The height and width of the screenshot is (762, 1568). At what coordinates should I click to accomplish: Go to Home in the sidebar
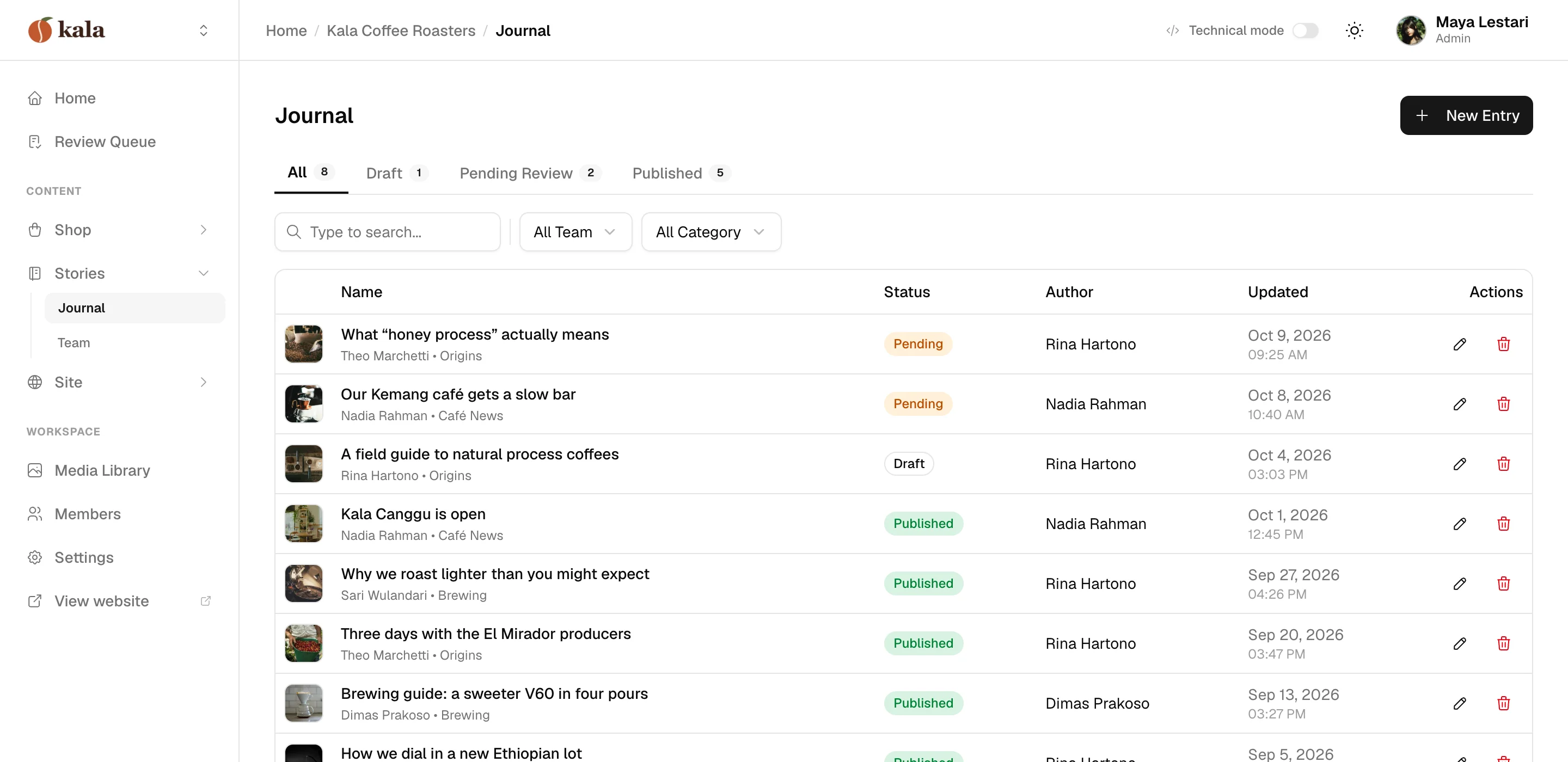click(x=119, y=98)
